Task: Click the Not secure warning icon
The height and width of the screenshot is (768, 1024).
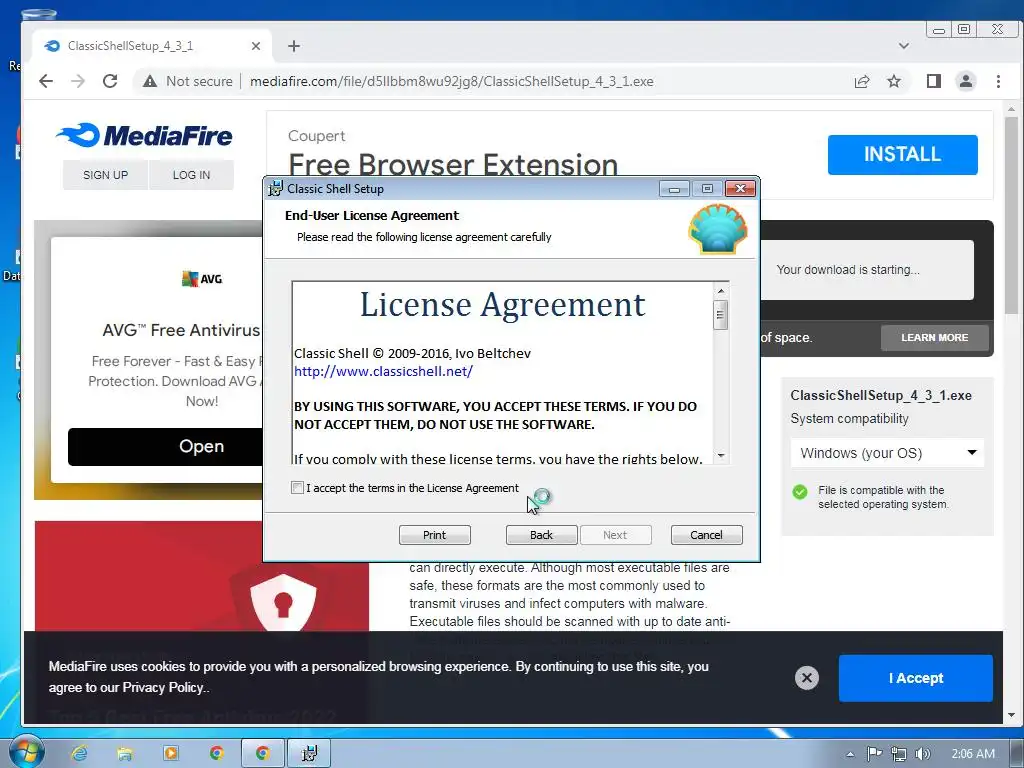Action: 150,81
